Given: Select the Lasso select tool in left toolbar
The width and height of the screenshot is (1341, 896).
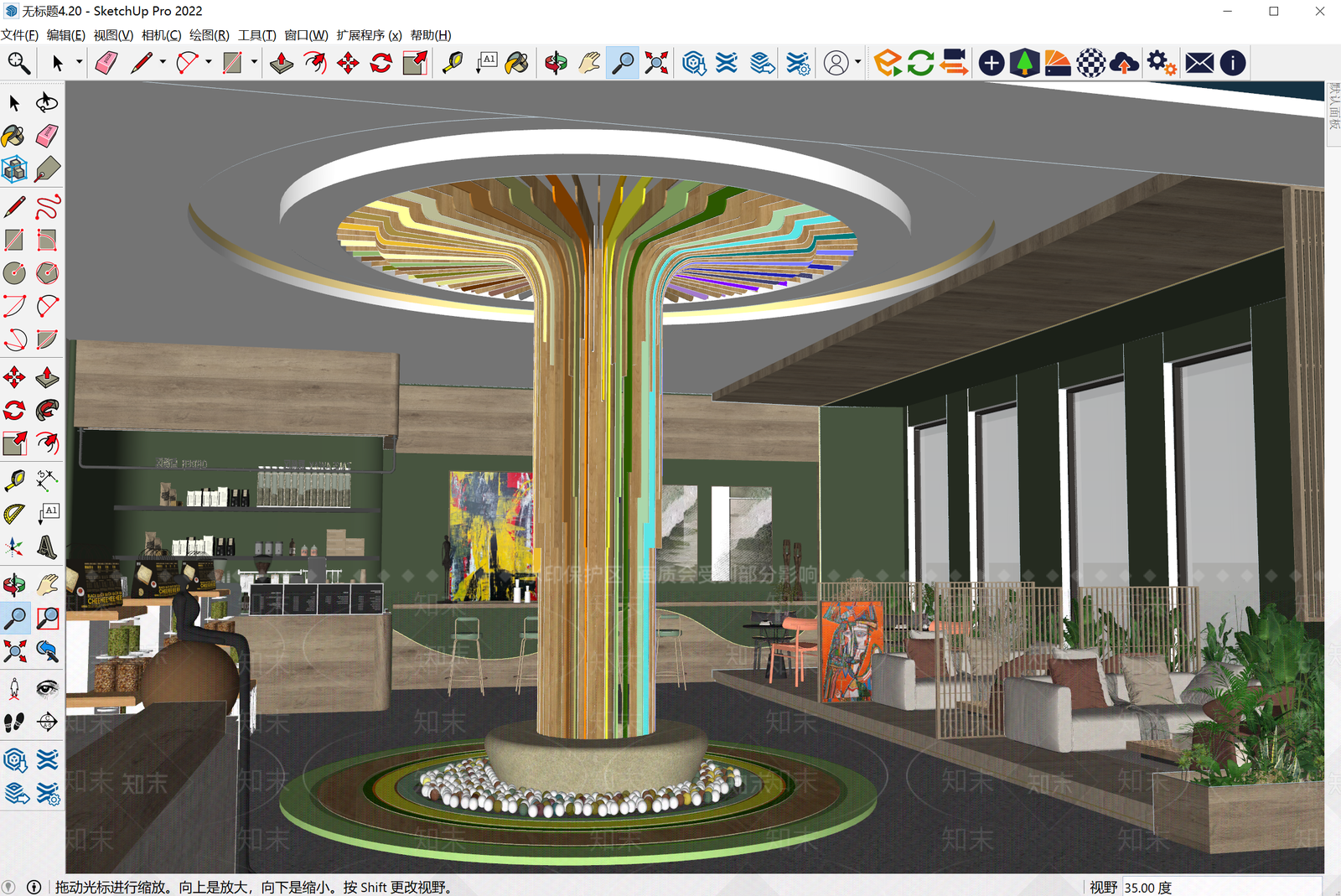Looking at the screenshot, I should 48,103.
